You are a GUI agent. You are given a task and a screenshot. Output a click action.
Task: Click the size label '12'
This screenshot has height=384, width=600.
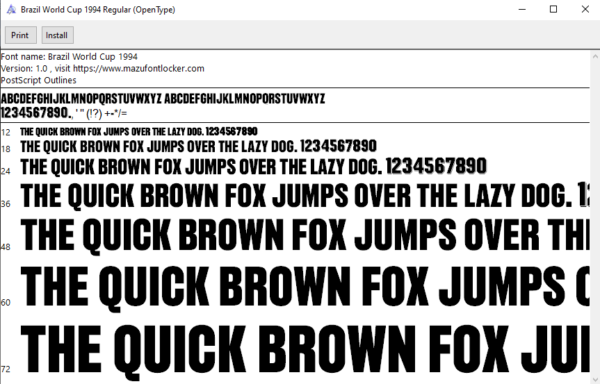6,133
